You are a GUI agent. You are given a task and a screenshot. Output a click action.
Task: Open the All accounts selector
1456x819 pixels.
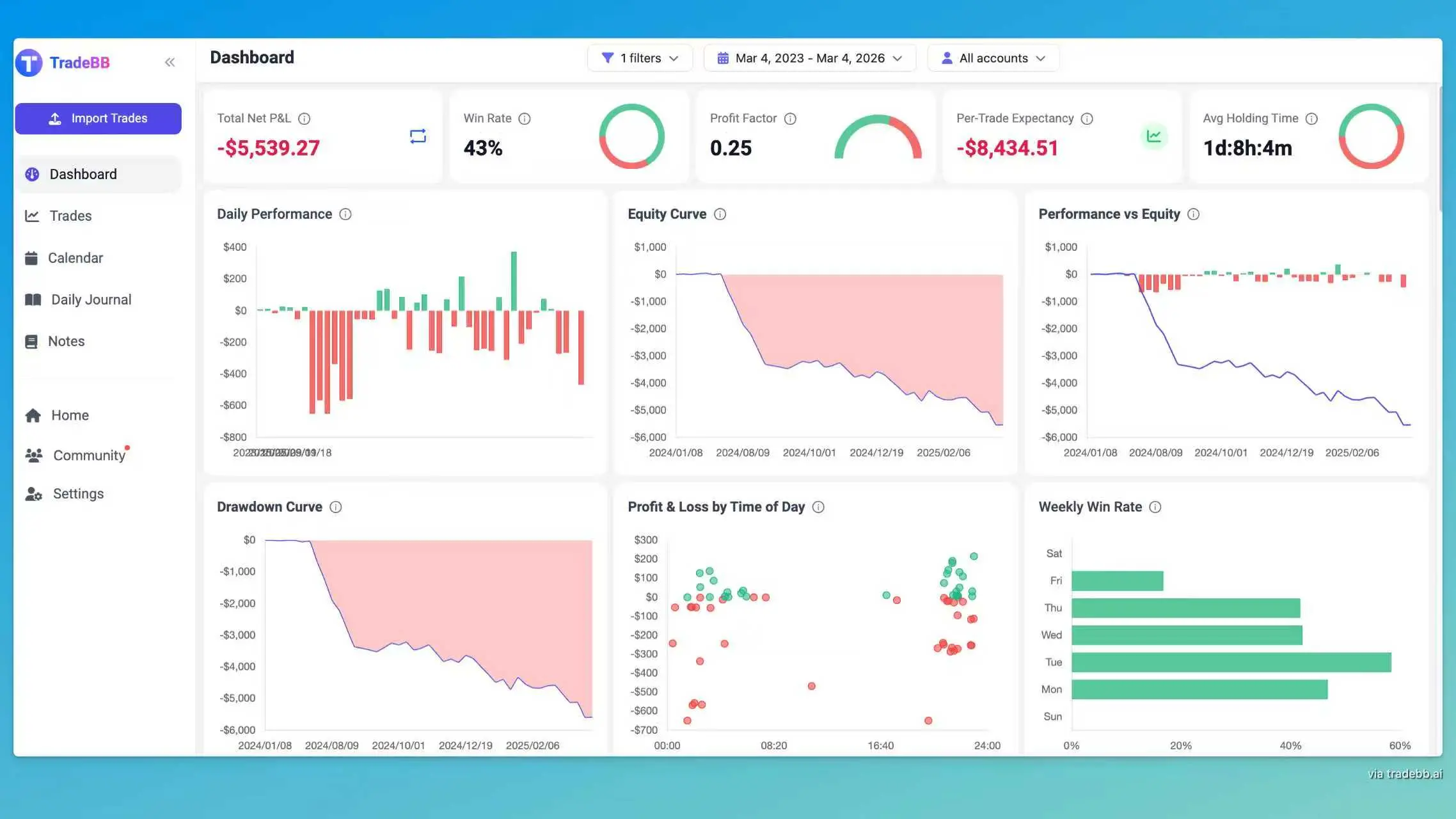click(x=993, y=58)
